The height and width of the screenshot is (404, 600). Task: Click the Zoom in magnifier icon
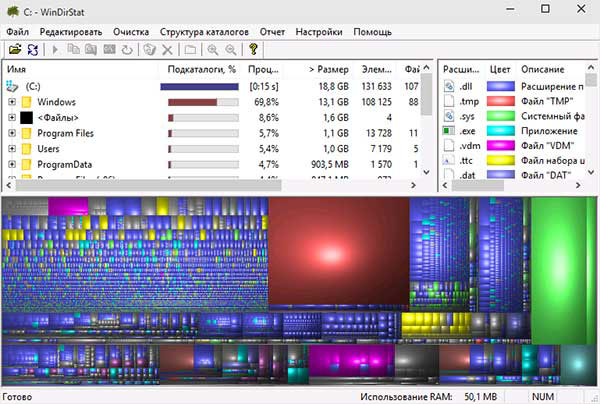coord(212,49)
